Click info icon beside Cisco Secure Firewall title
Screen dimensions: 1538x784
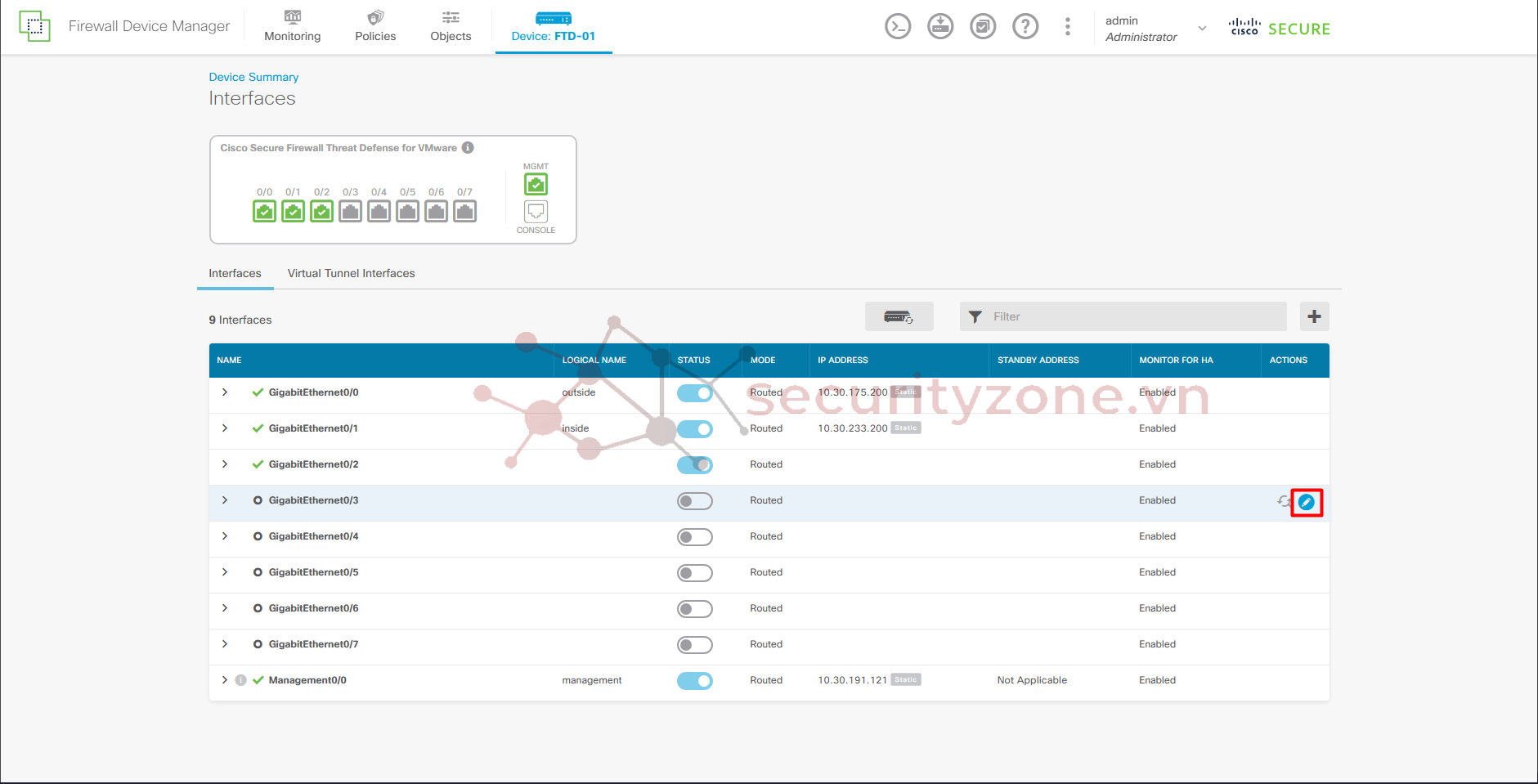pos(468,148)
